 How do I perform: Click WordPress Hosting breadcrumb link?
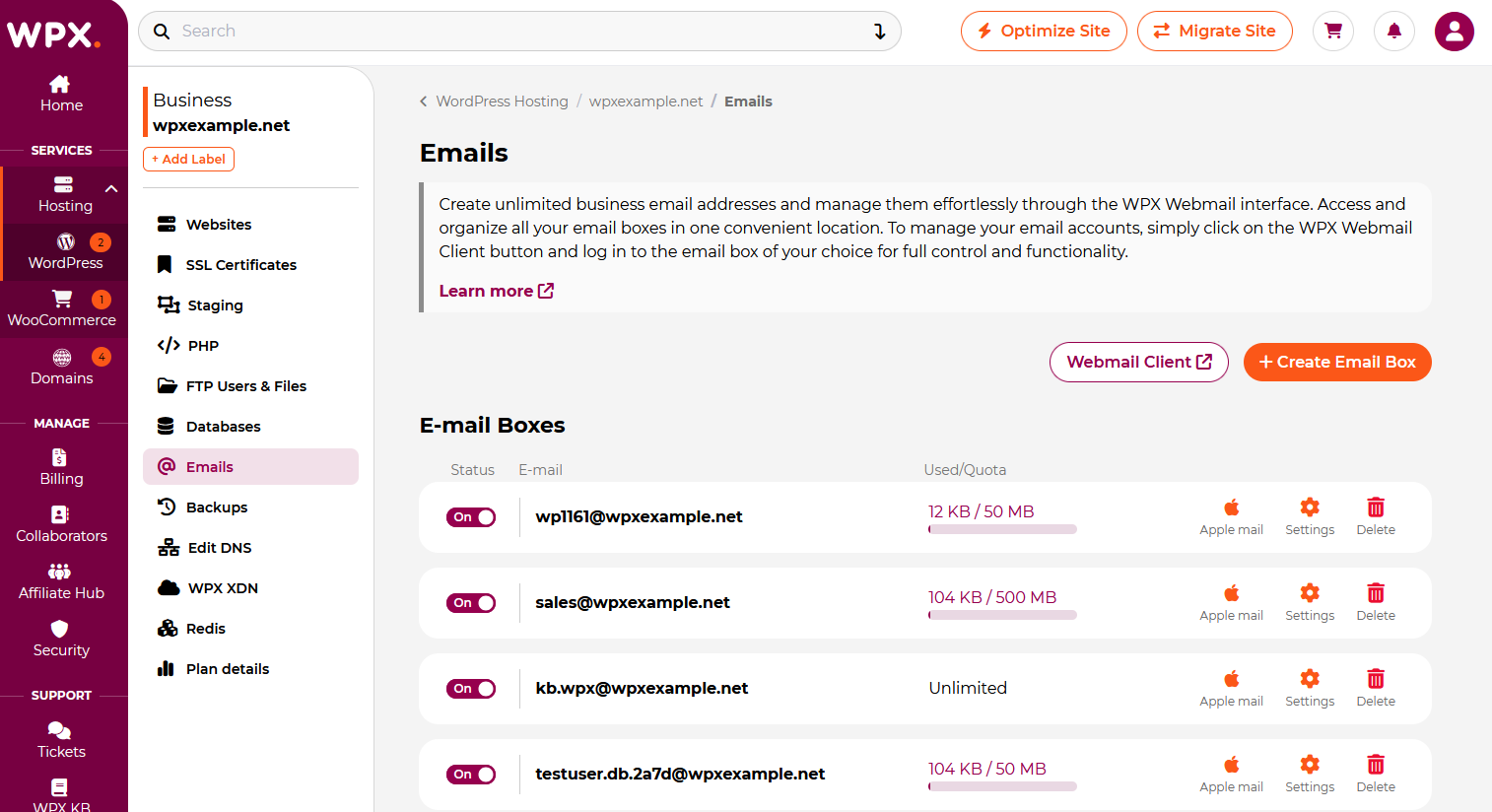coord(502,101)
